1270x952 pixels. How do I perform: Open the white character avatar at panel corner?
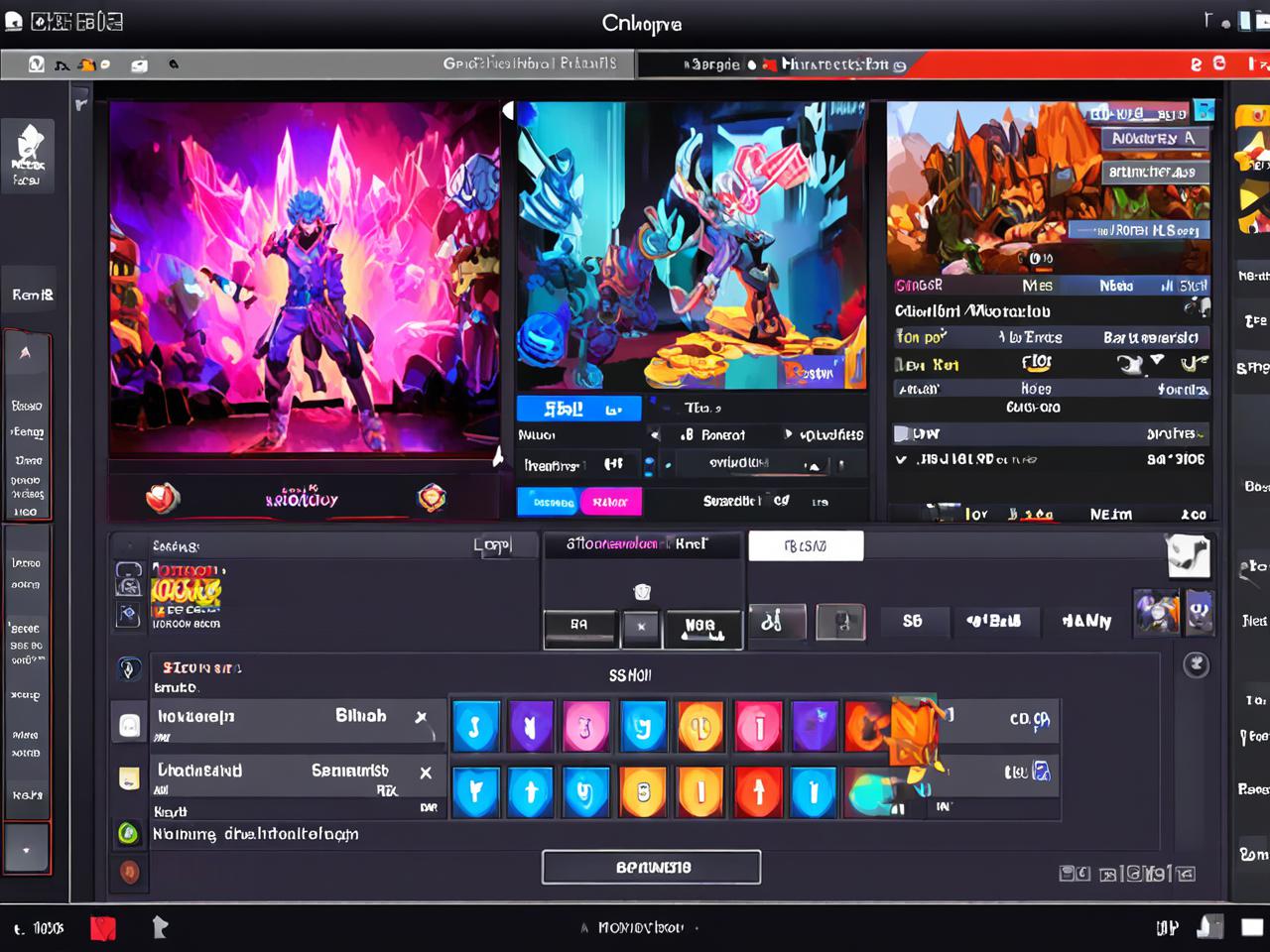point(1188,555)
